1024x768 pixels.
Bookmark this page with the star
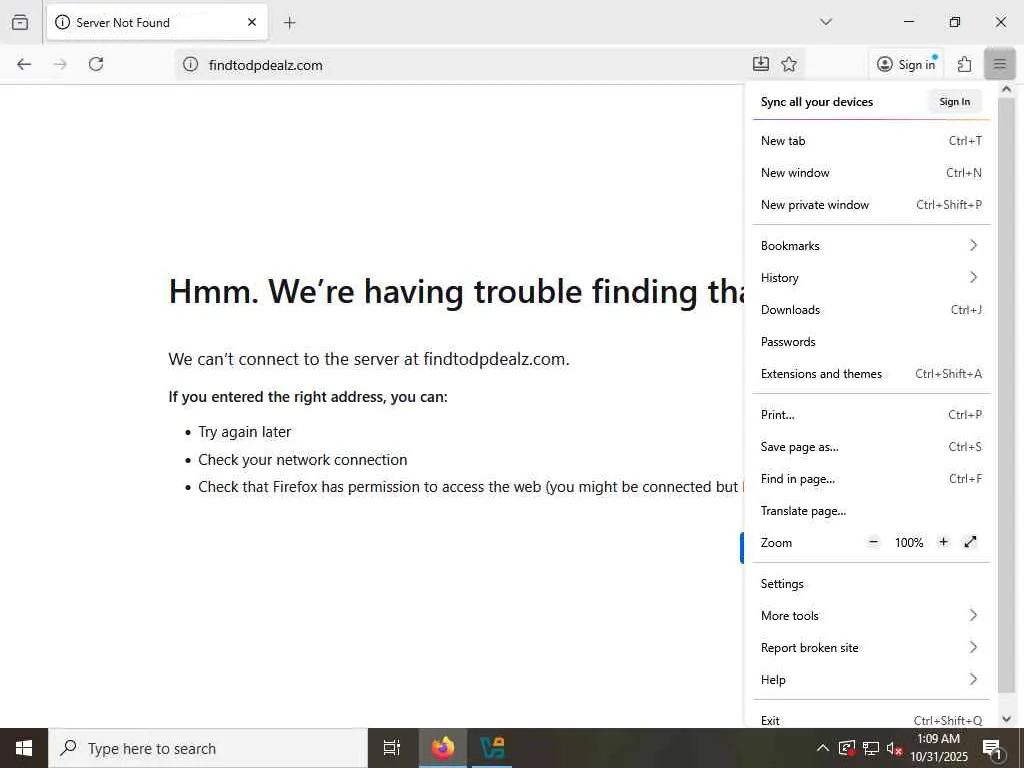(789, 64)
